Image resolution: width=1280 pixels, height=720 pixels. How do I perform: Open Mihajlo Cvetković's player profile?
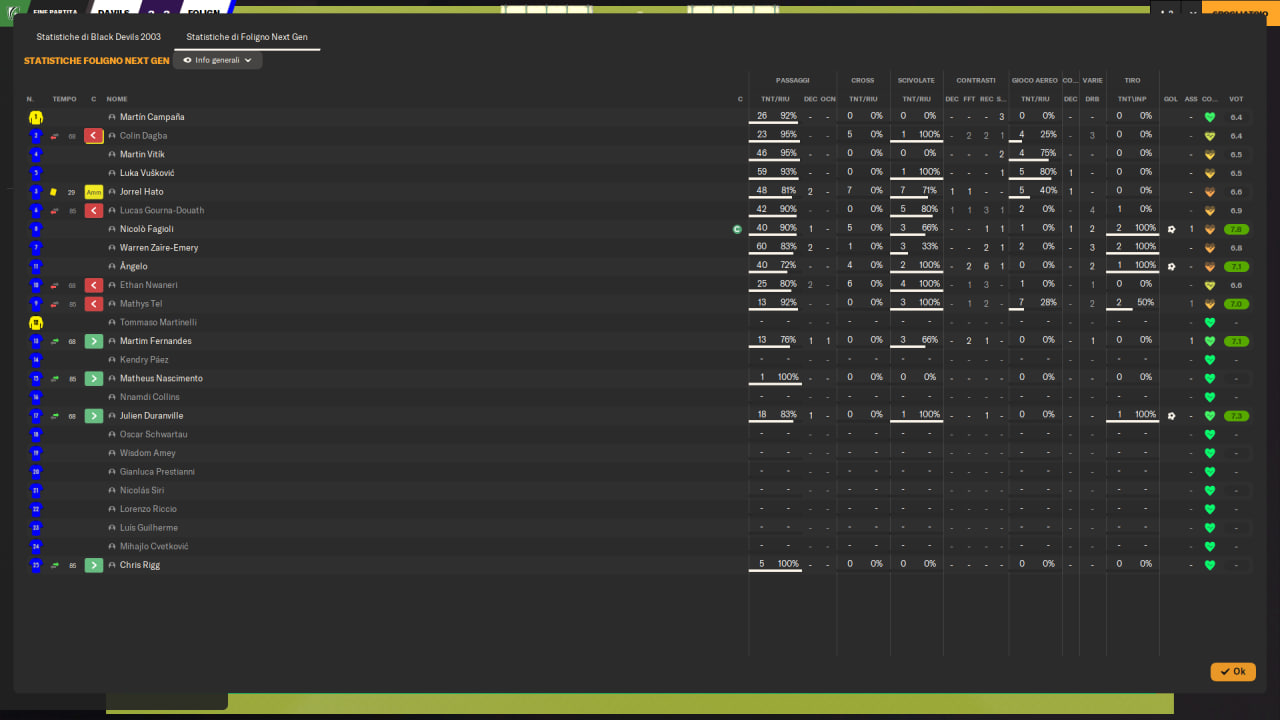pos(154,547)
